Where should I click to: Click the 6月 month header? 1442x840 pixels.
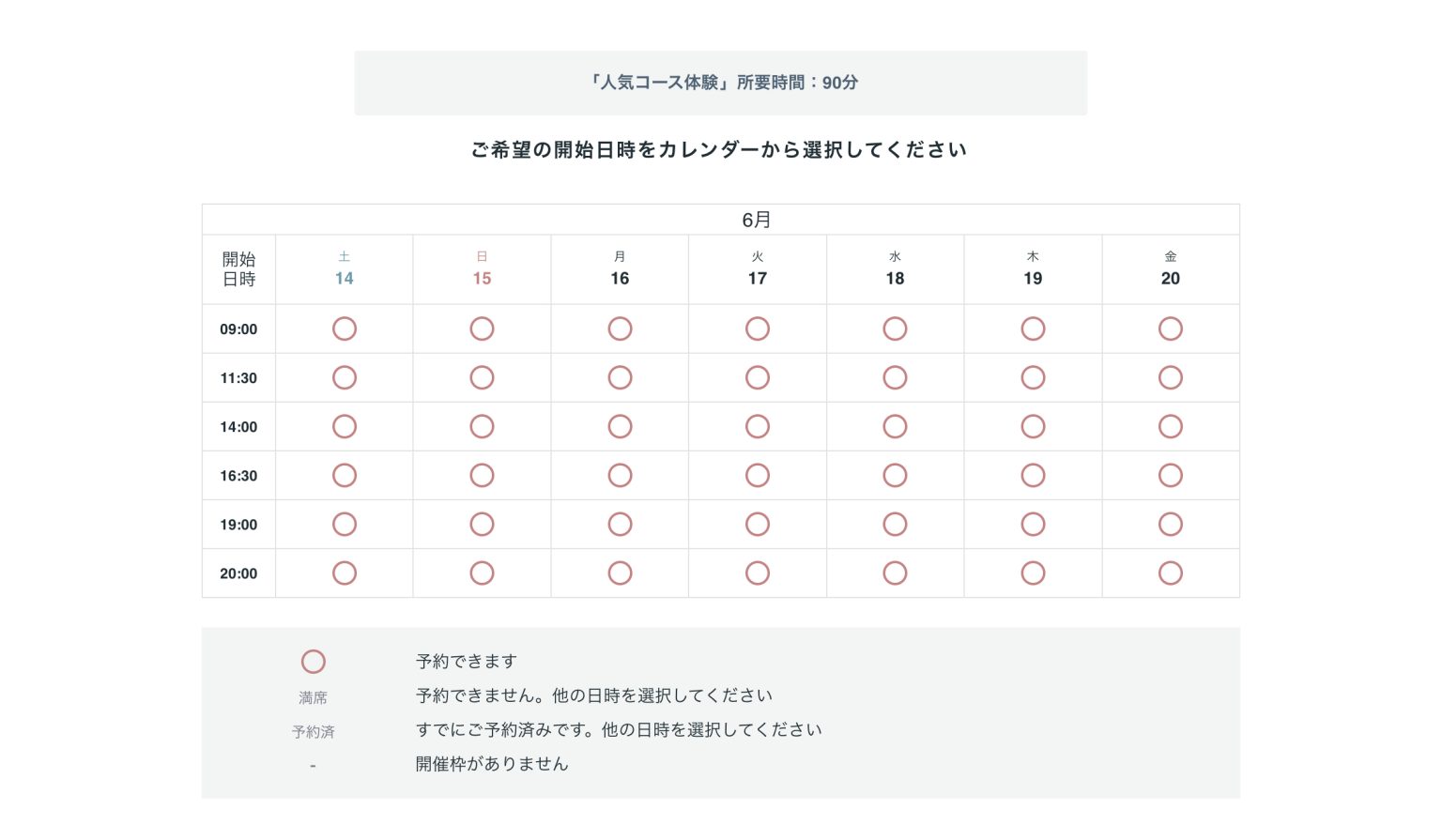pyautogui.click(x=757, y=220)
